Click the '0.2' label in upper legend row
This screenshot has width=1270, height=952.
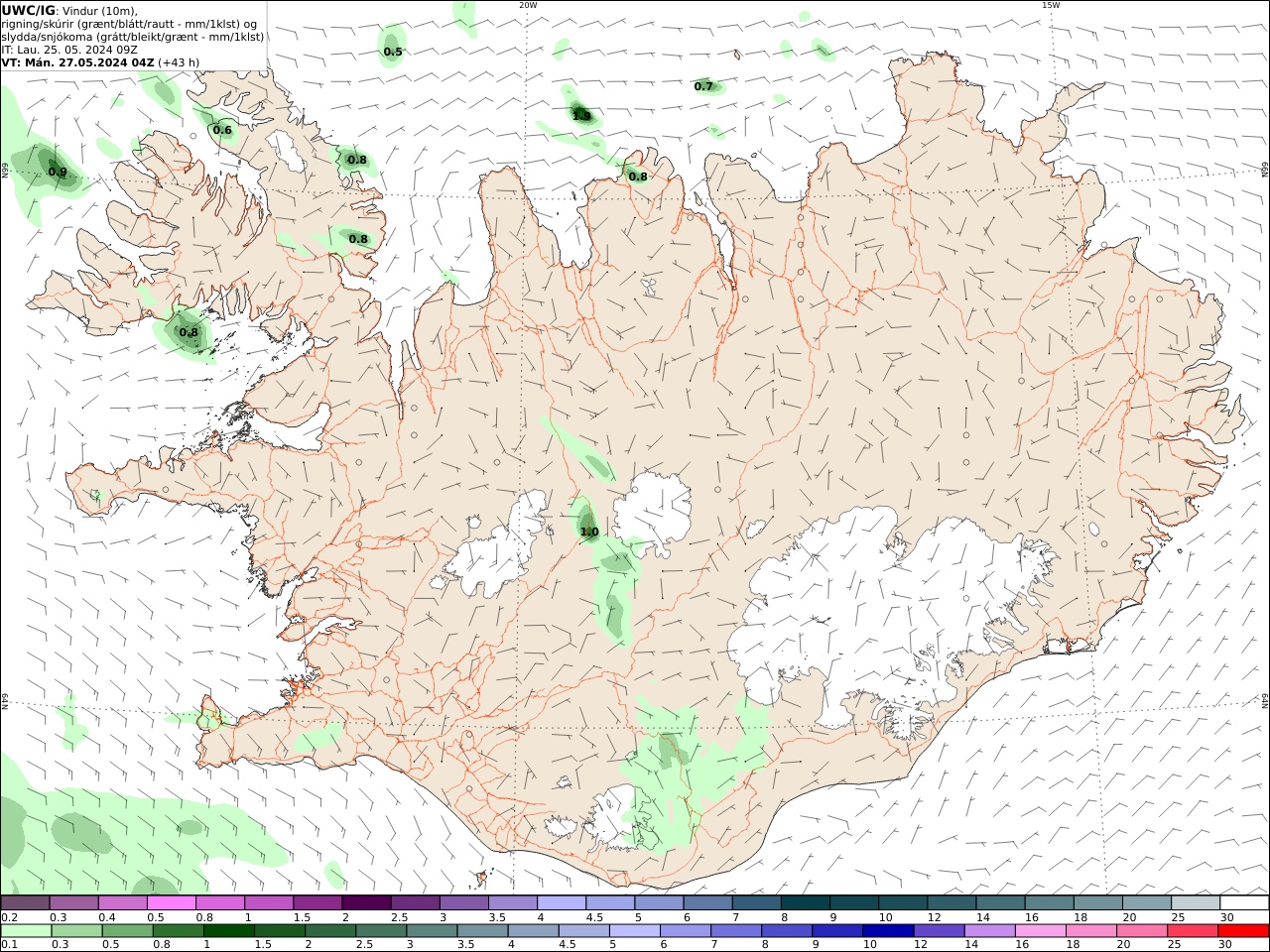tap(9, 917)
